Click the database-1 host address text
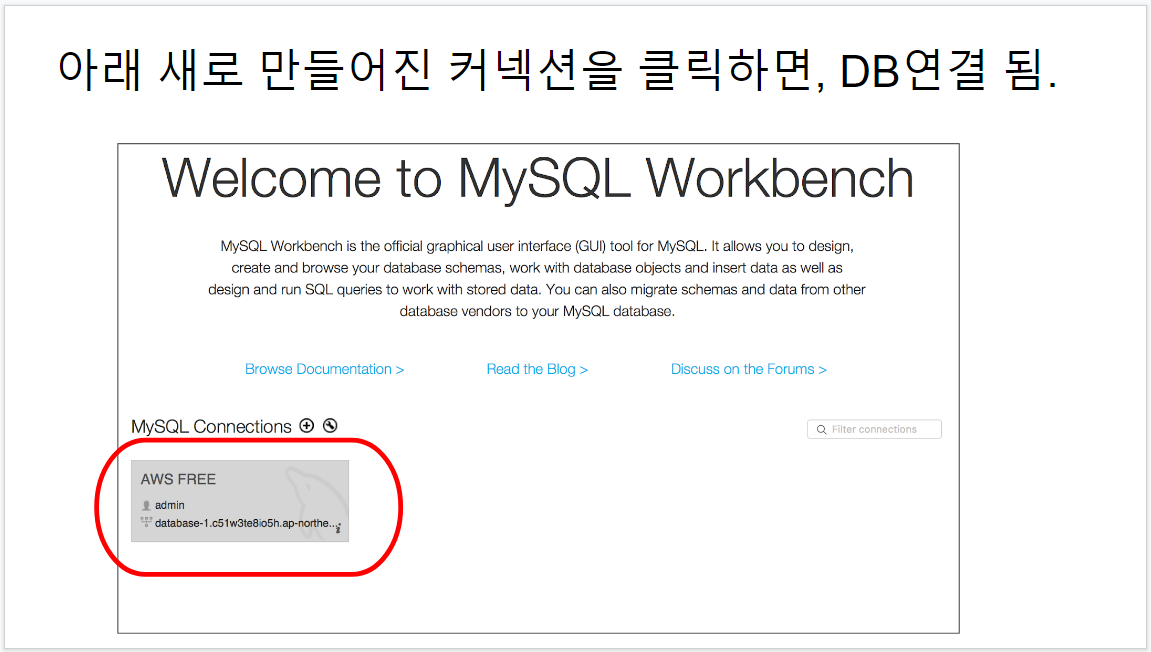 point(247,524)
